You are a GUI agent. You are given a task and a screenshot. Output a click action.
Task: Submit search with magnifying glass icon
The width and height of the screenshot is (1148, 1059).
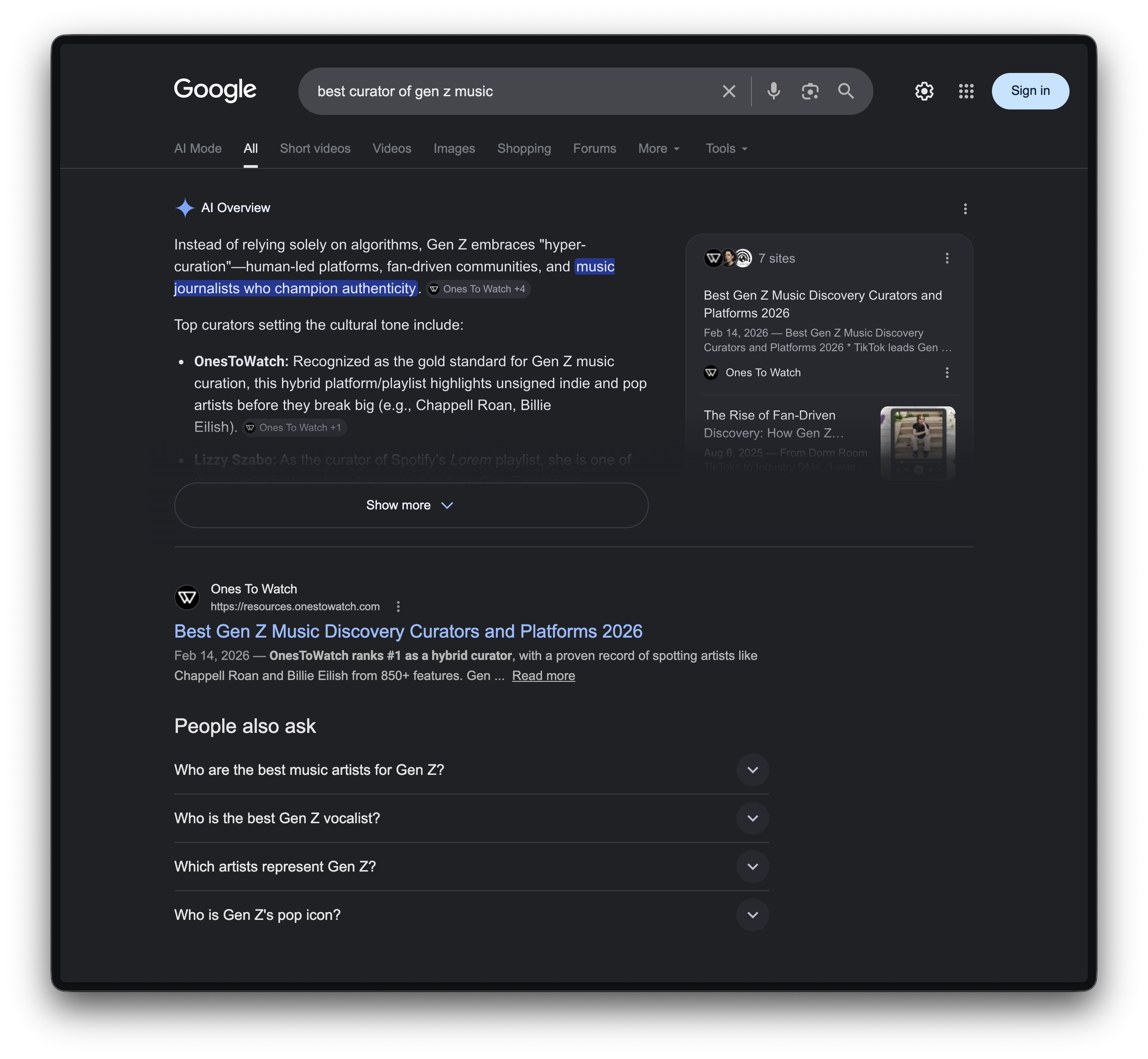coord(846,91)
